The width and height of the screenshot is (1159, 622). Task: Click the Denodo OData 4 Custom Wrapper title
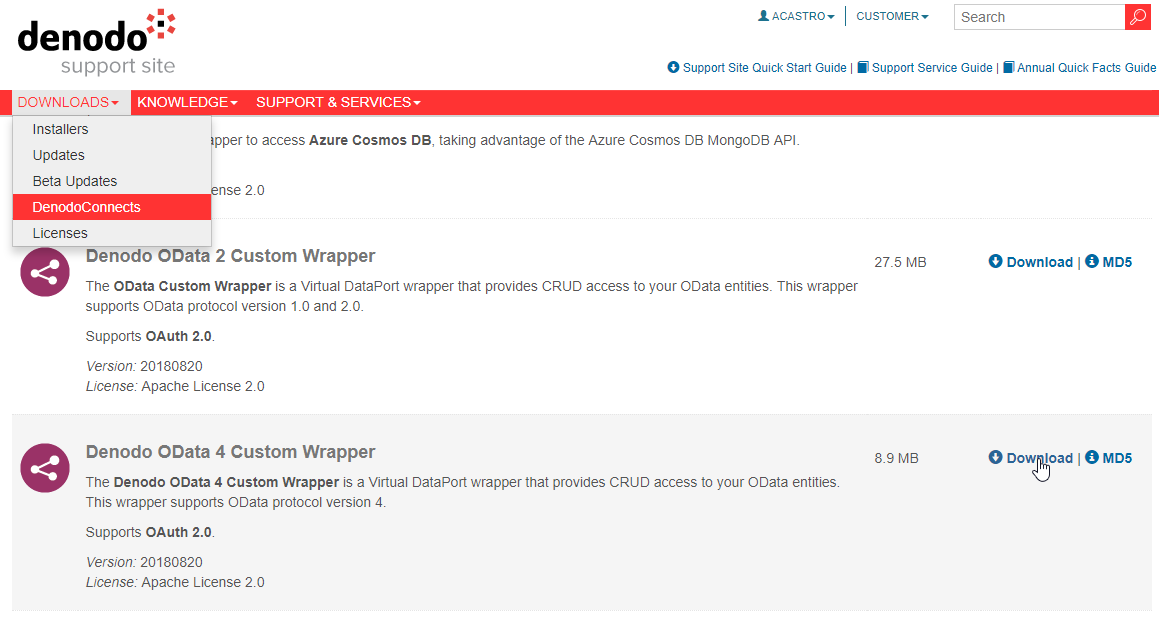(x=231, y=452)
